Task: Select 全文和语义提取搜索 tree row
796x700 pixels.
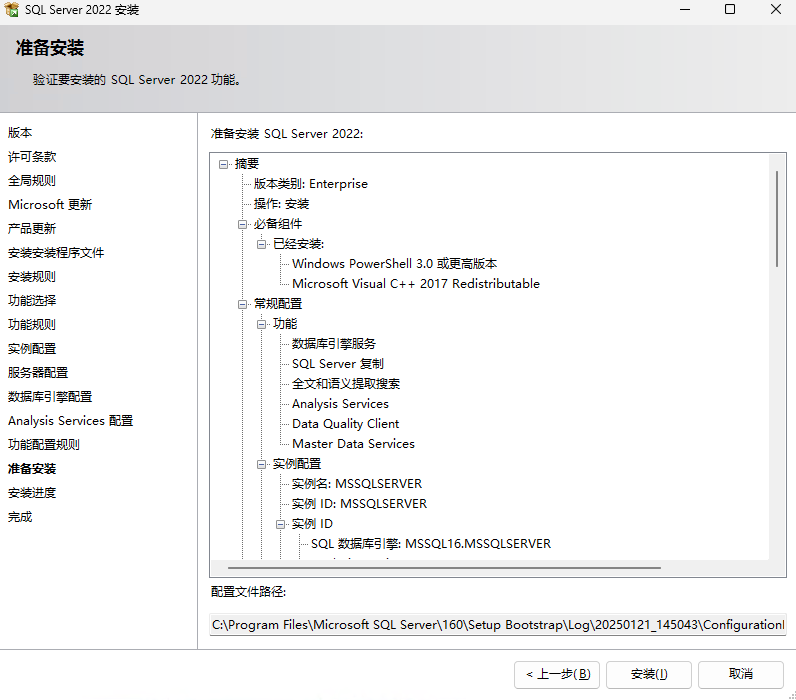Action: [346, 383]
